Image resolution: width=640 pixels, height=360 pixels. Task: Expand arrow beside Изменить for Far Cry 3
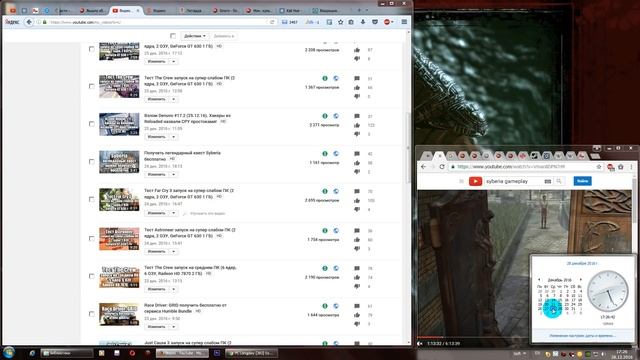(x=173, y=213)
